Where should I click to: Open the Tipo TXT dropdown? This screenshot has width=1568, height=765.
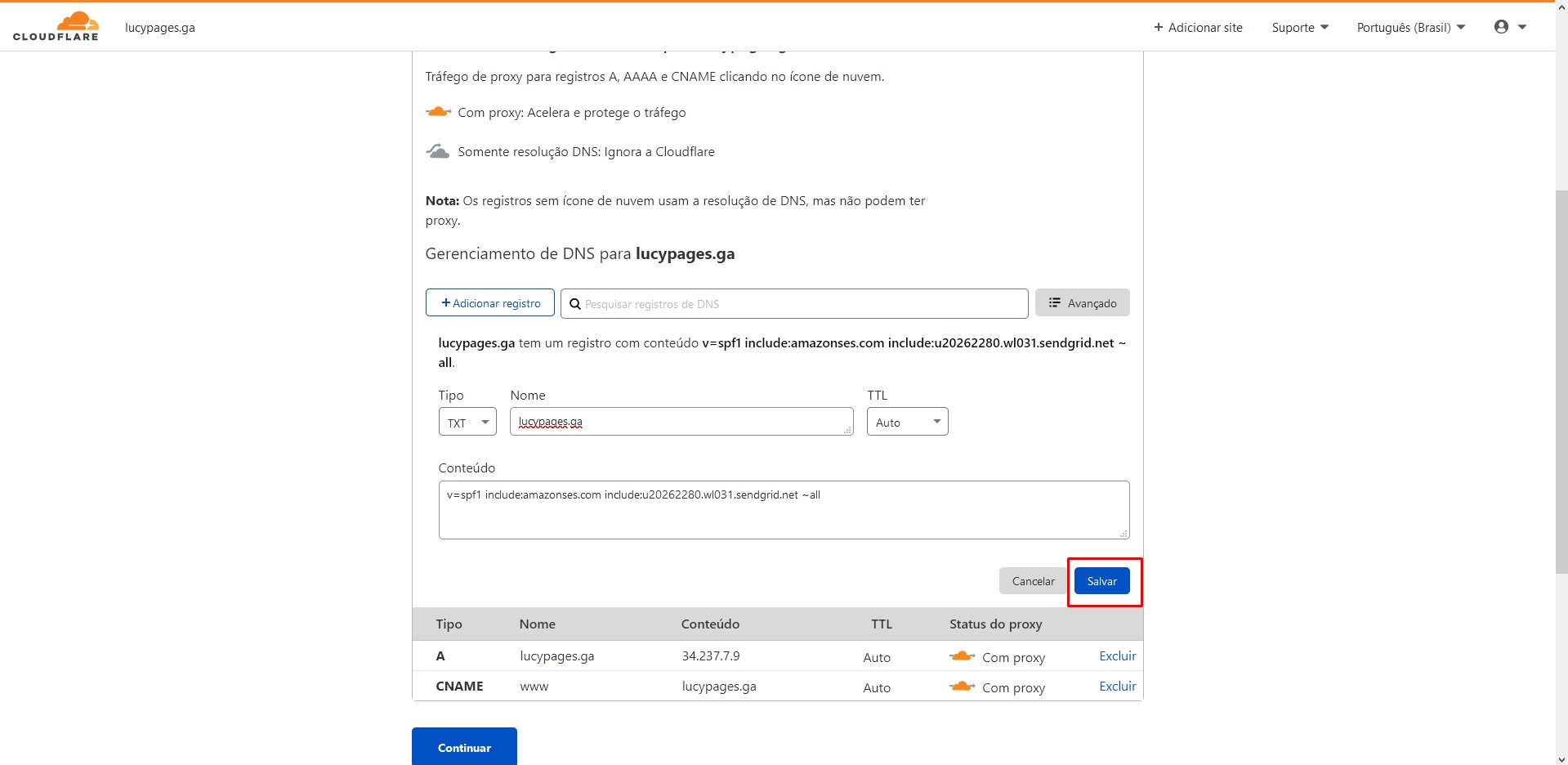click(x=467, y=422)
